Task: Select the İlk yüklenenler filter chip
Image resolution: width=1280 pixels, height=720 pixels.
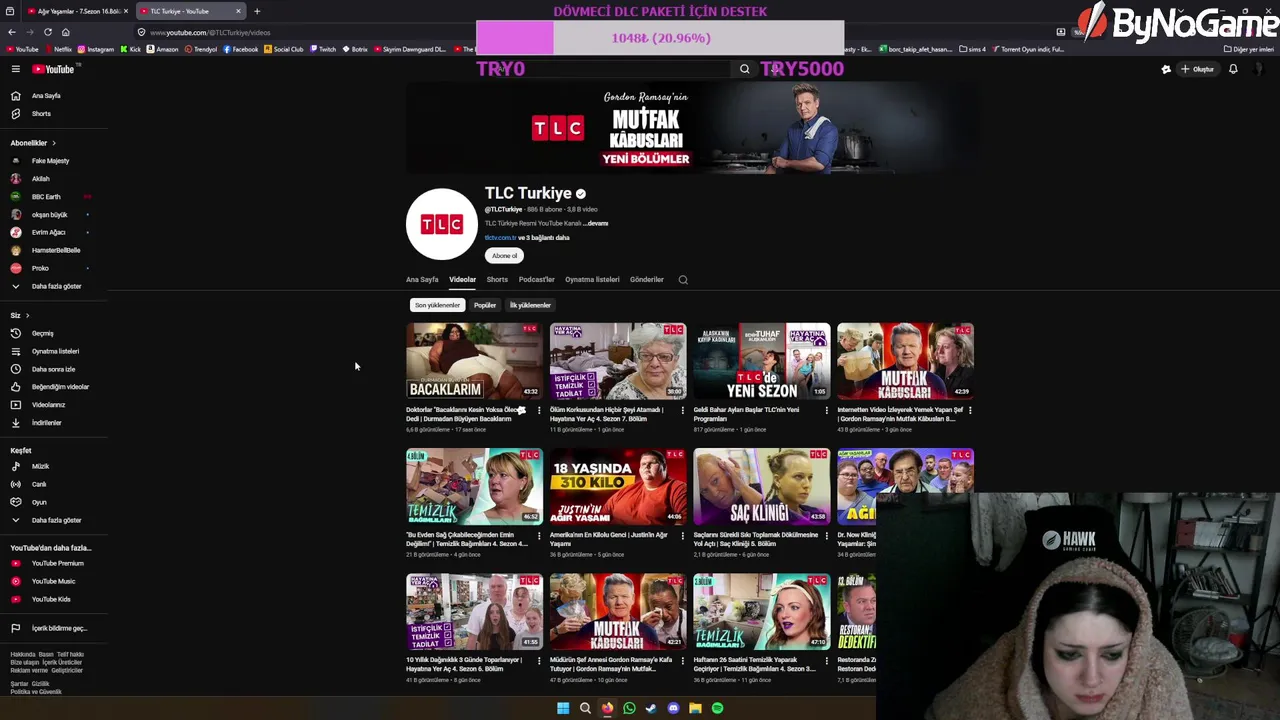Action: pyautogui.click(x=530, y=305)
